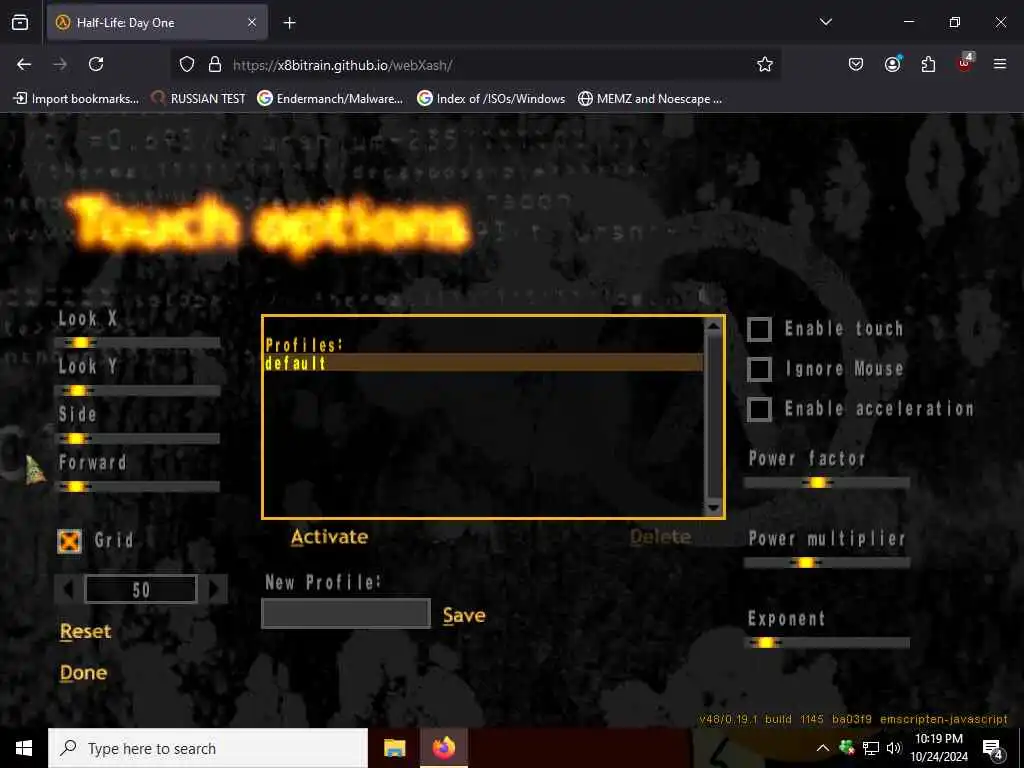Select Half-Life: Day One tab
Image resolution: width=1024 pixels, height=768 pixels.
(157, 23)
